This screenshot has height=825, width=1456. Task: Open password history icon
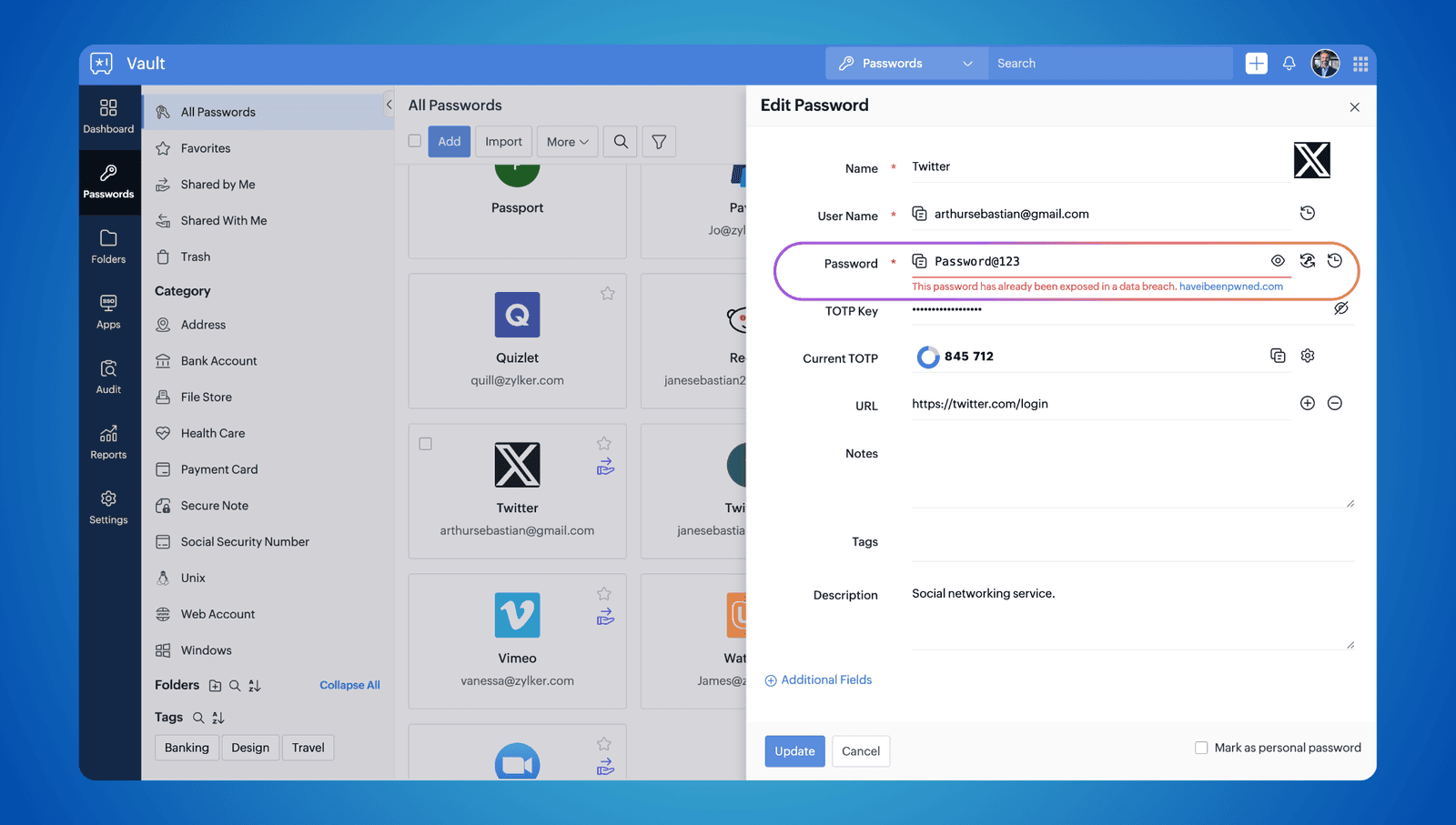click(1334, 260)
